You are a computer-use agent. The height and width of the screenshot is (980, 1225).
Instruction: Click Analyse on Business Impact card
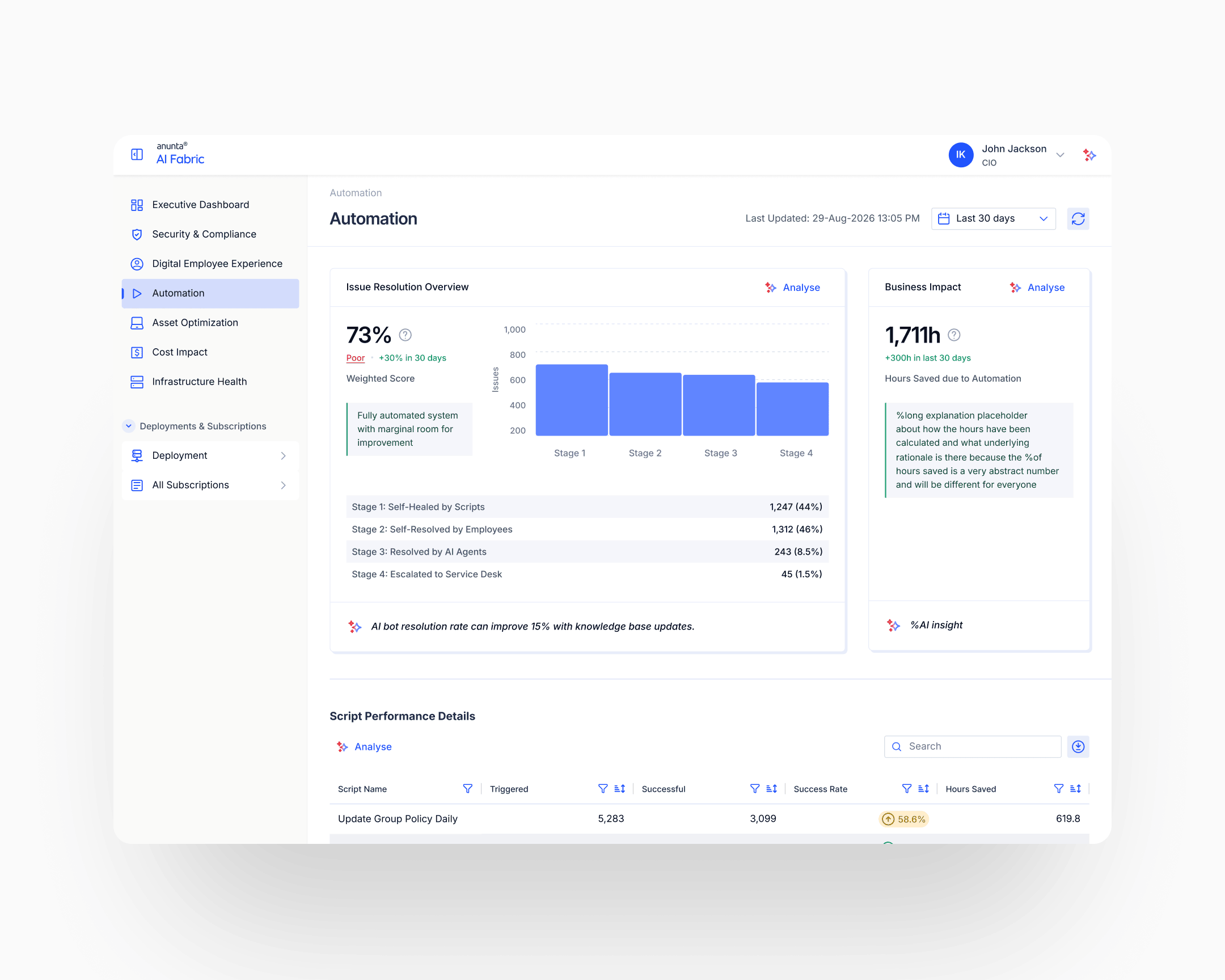[x=1045, y=288]
